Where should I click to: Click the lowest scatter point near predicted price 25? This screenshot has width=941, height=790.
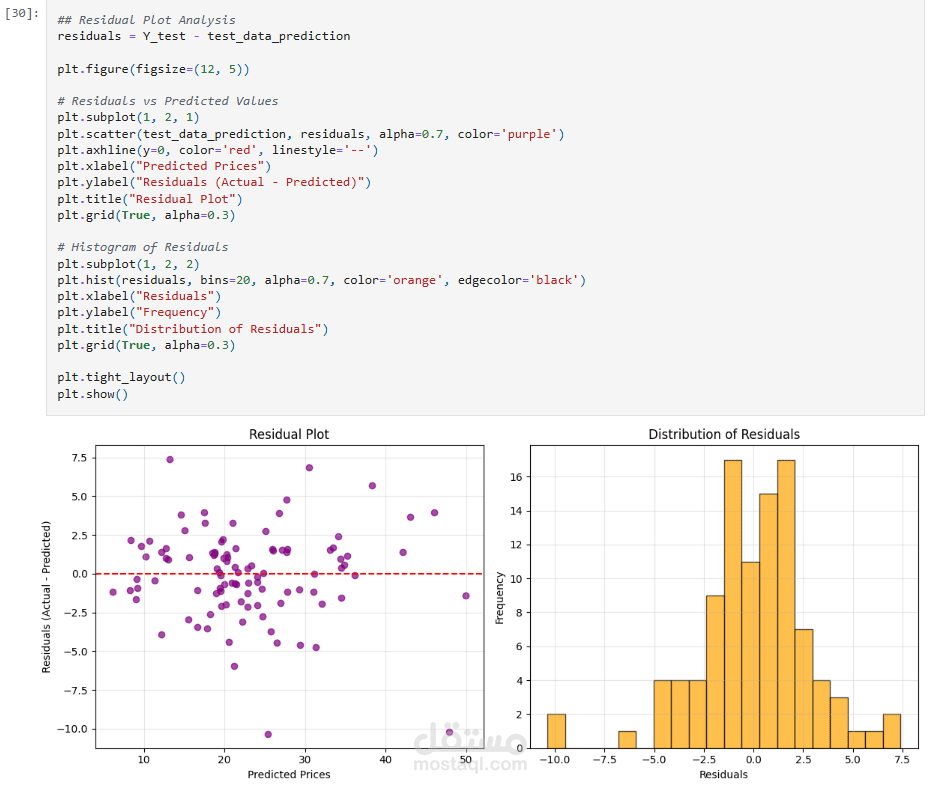[268, 734]
